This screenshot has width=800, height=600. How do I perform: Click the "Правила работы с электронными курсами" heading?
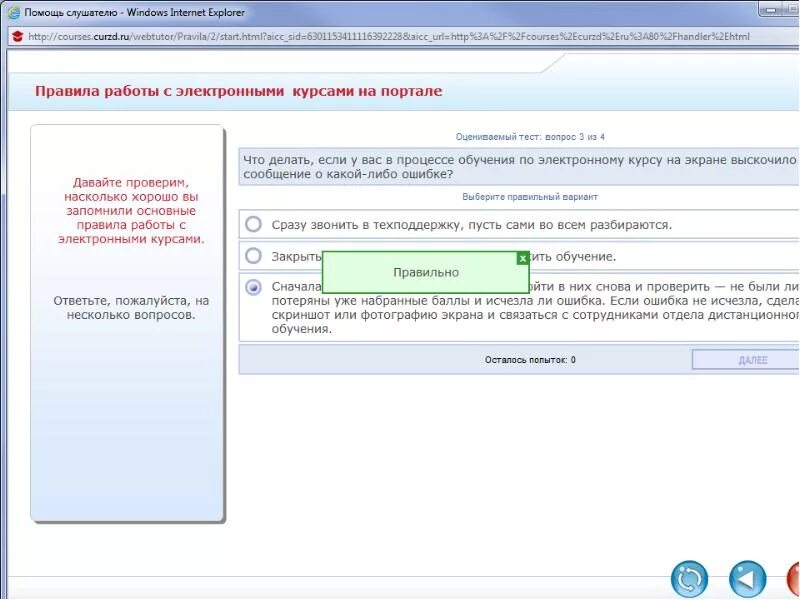click(x=238, y=91)
